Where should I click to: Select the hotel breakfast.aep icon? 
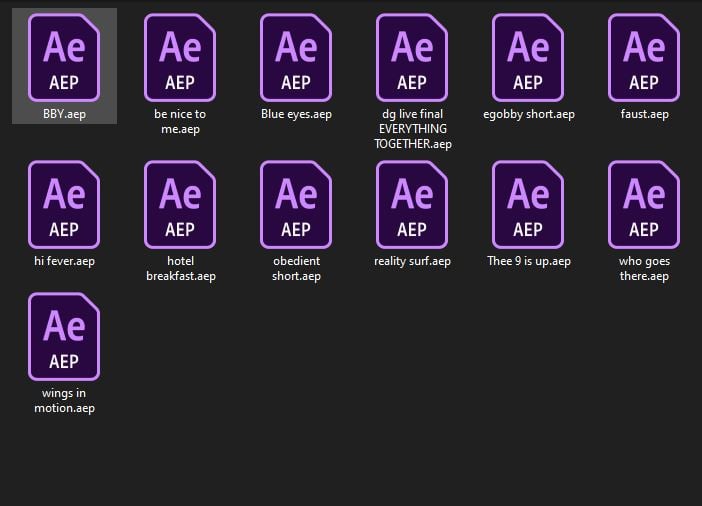coord(180,205)
